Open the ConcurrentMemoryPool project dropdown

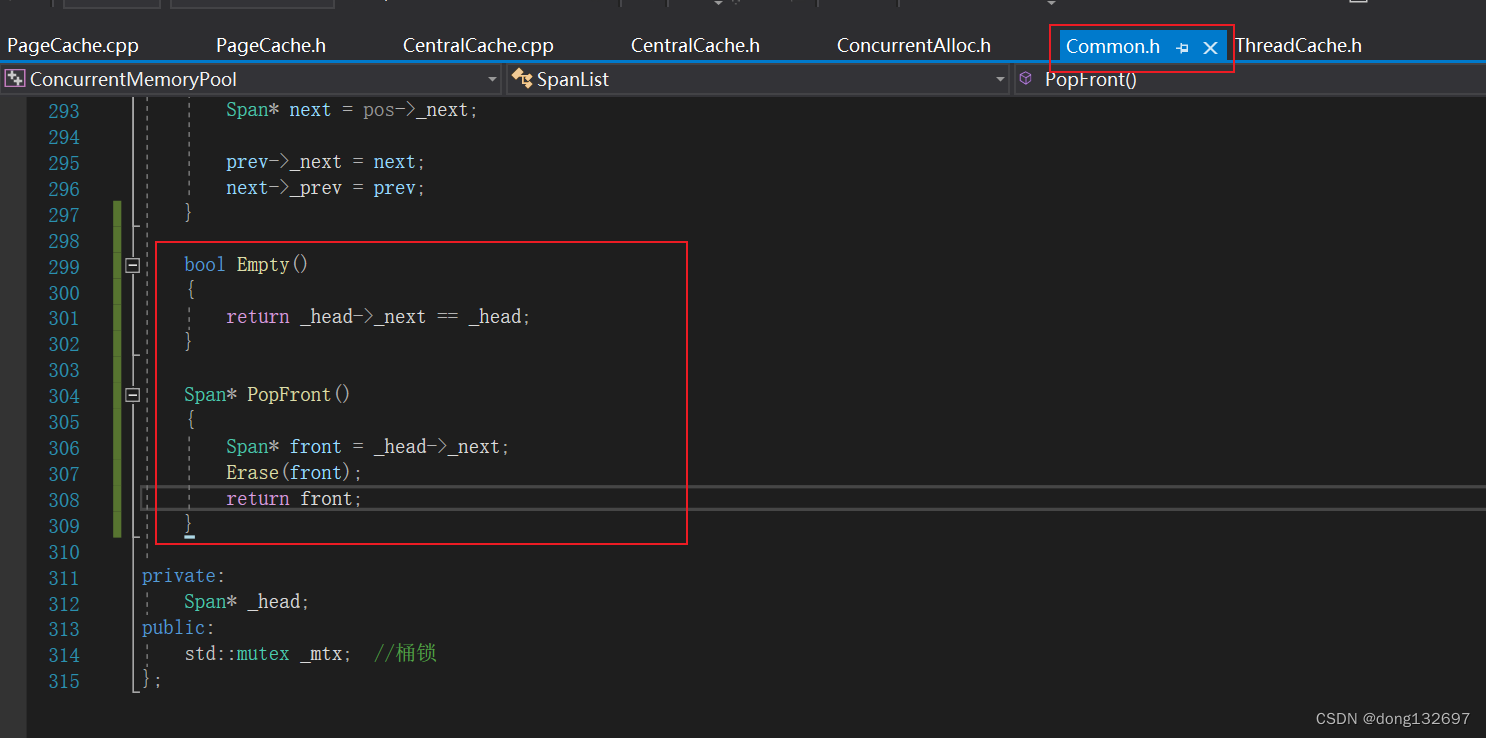(x=493, y=79)
